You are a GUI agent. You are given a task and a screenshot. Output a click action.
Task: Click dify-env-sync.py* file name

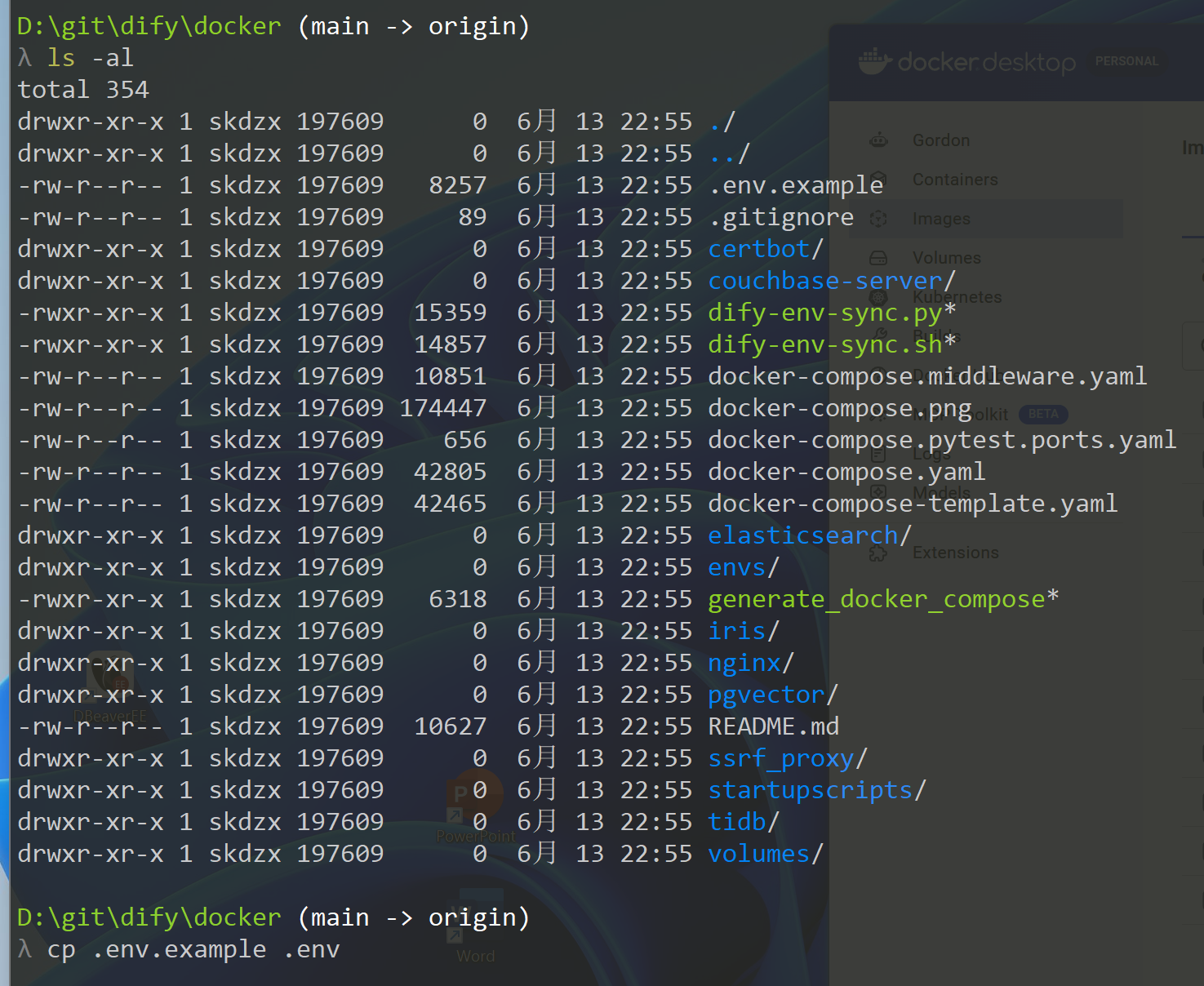[x=832, y=313]
